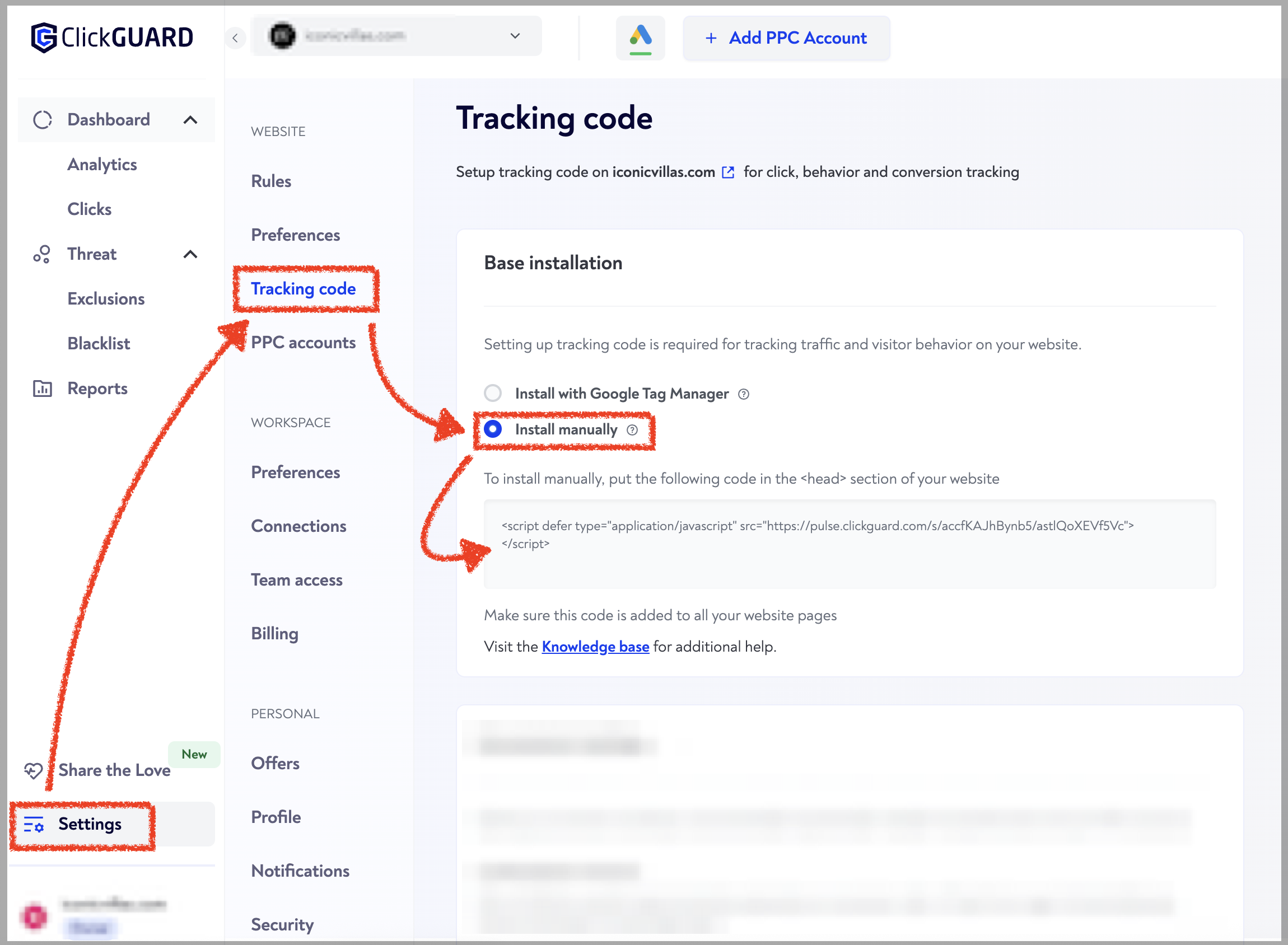Open the Knowledge base link
Viewport: 1288px width, 945px height.
[x=595, y=647]
